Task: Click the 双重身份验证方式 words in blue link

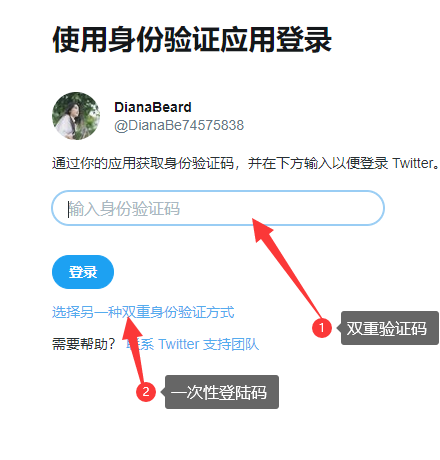Action: click(178, 312)
